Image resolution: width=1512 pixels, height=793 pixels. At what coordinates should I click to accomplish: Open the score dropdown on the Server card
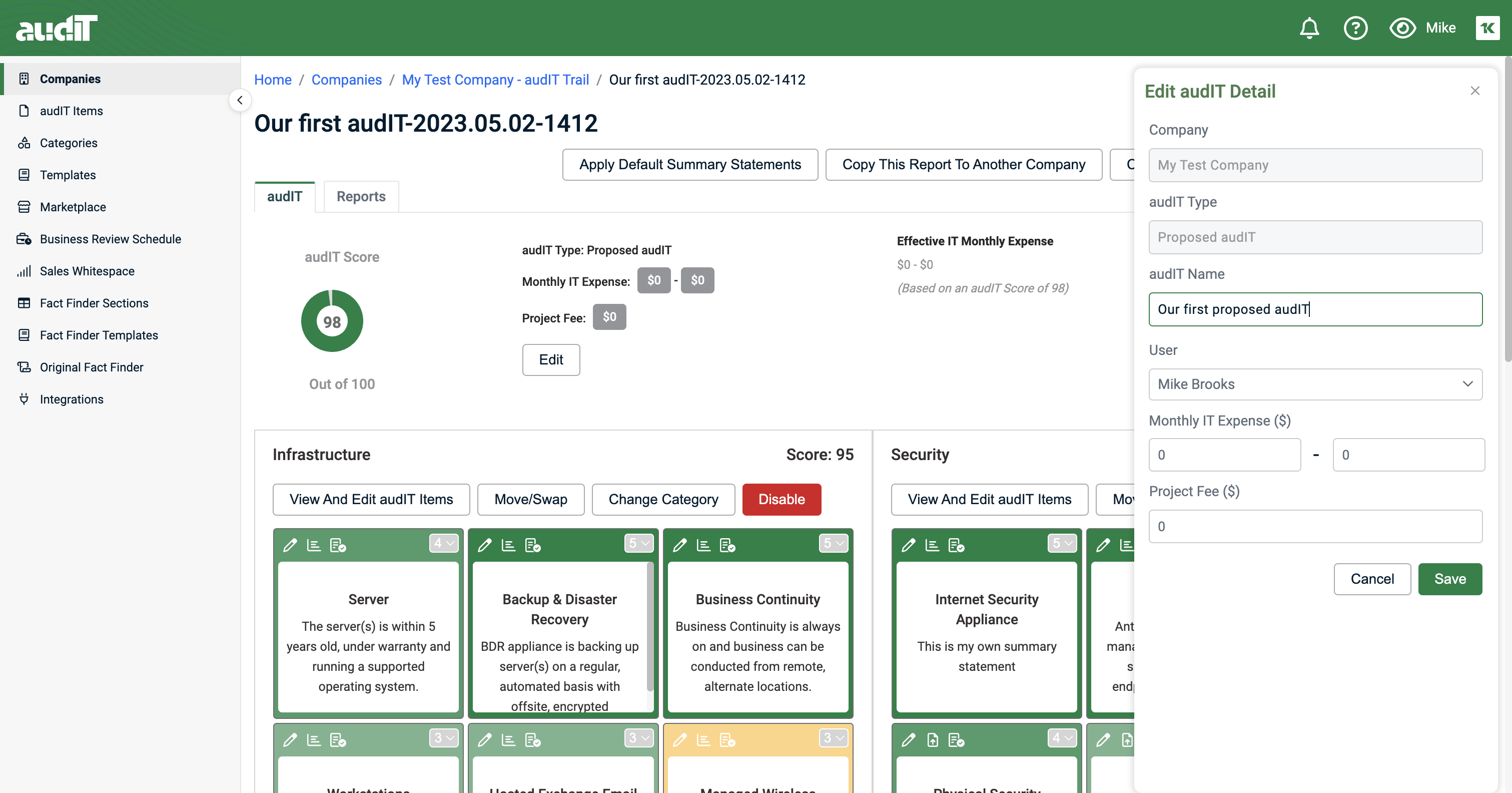click(444, 543)
